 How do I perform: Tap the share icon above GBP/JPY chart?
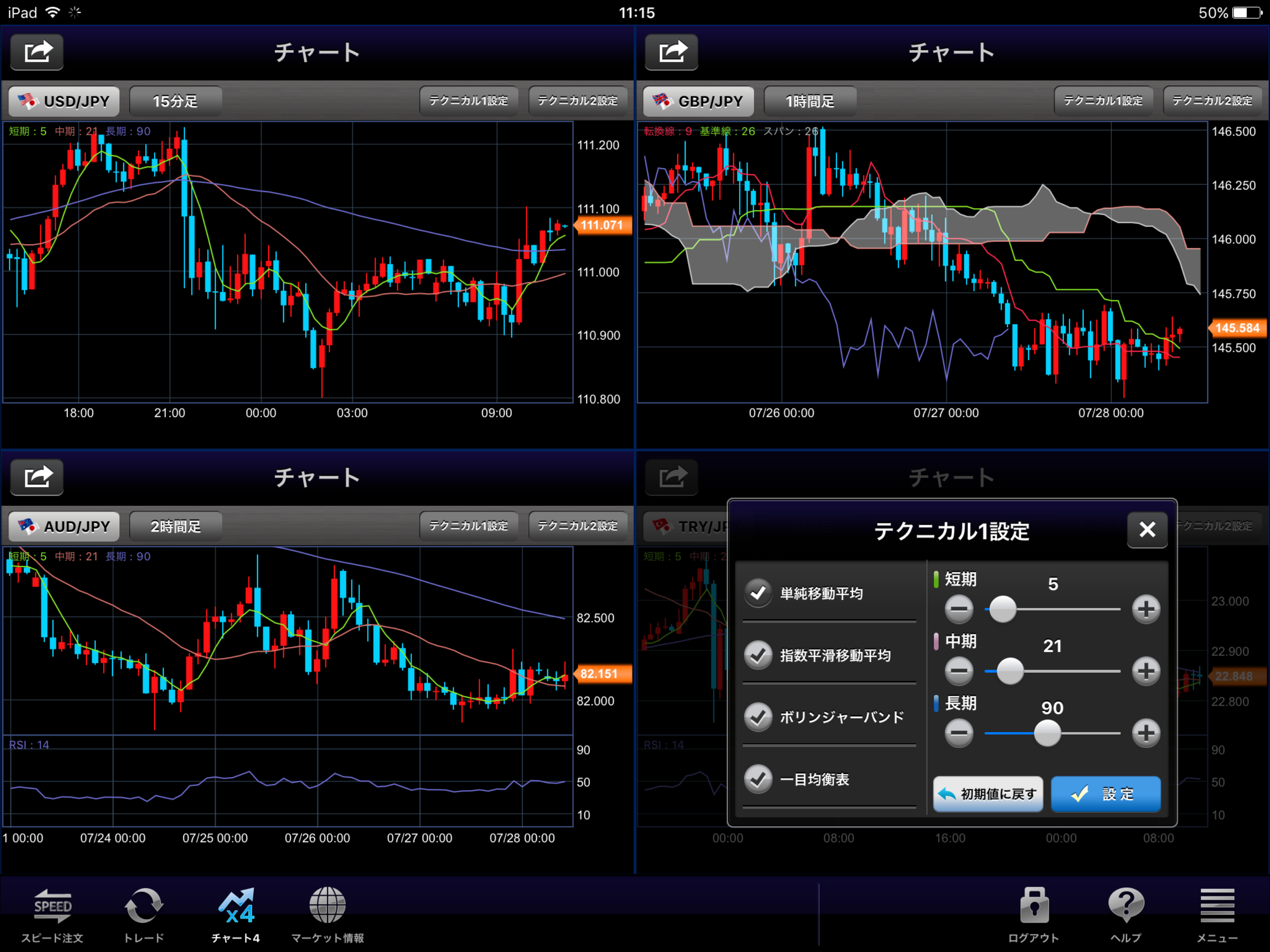click(671, 52)
